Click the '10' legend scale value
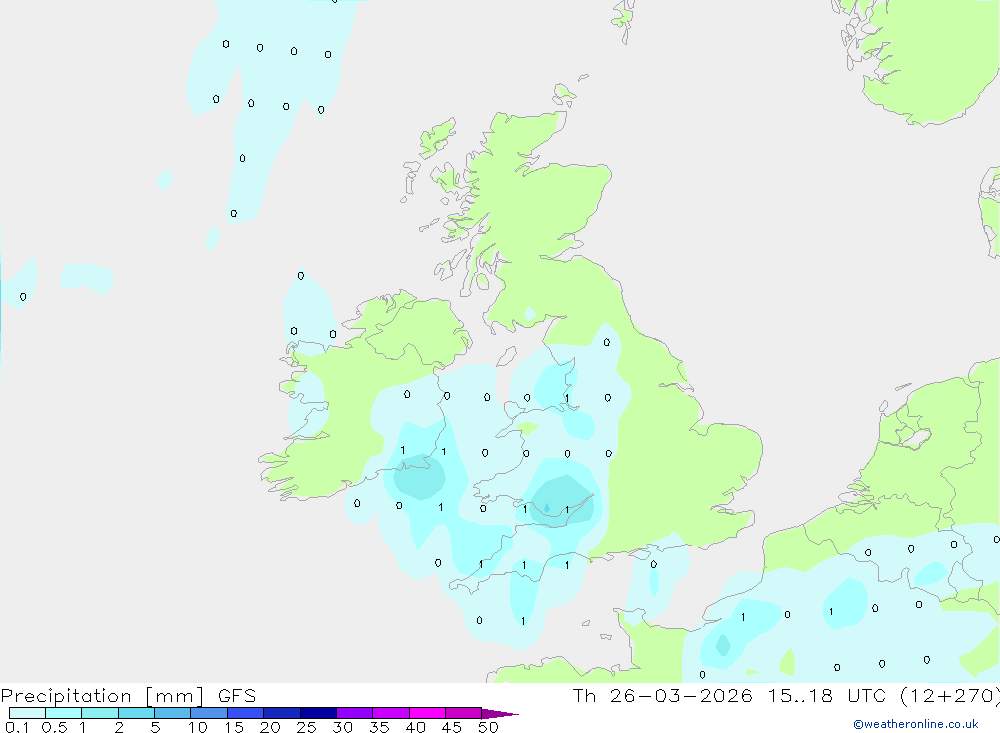The width and height of the screenshot is (1000, 733). [x=198, y=727]
